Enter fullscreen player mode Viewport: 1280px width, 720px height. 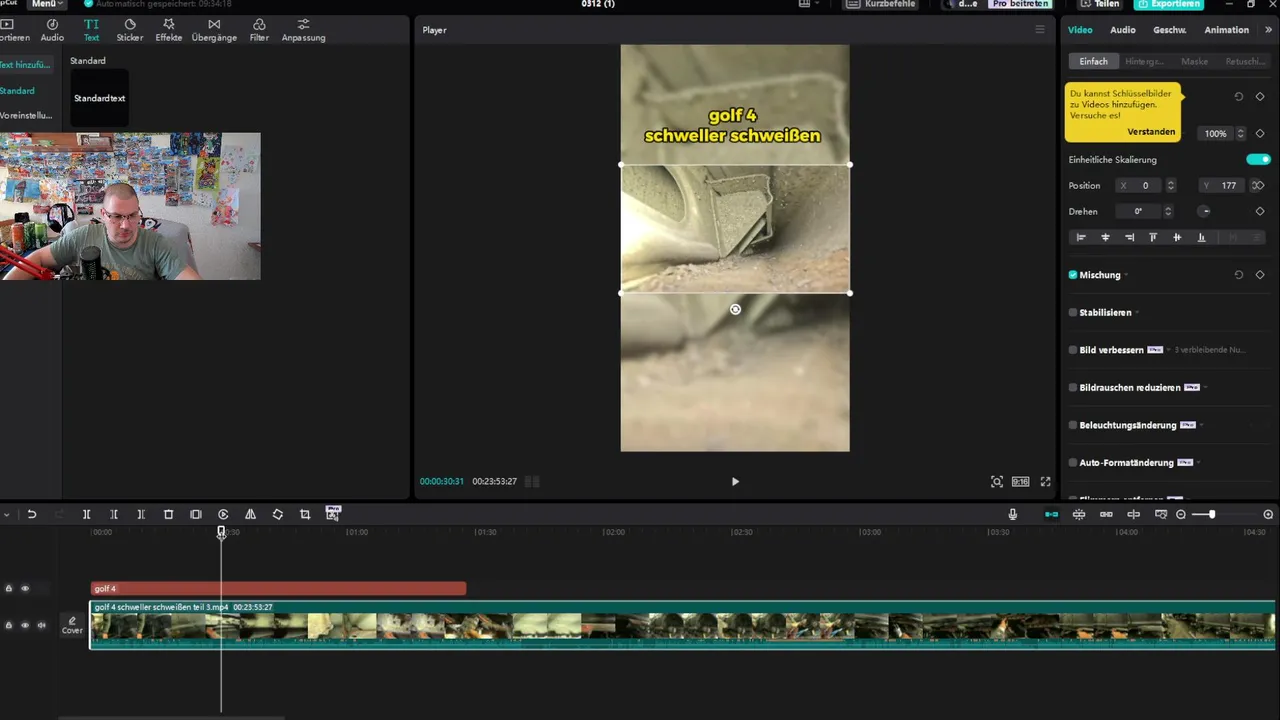pos(1046,482)
